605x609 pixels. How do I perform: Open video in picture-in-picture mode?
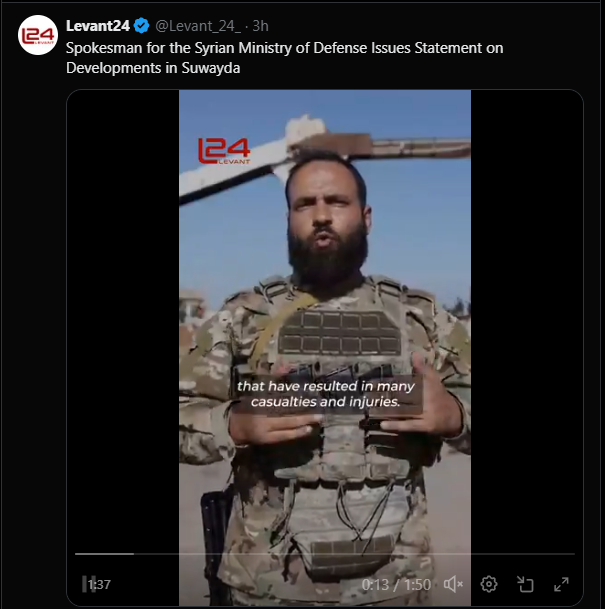pyautogui.click(x=525, y=584)
